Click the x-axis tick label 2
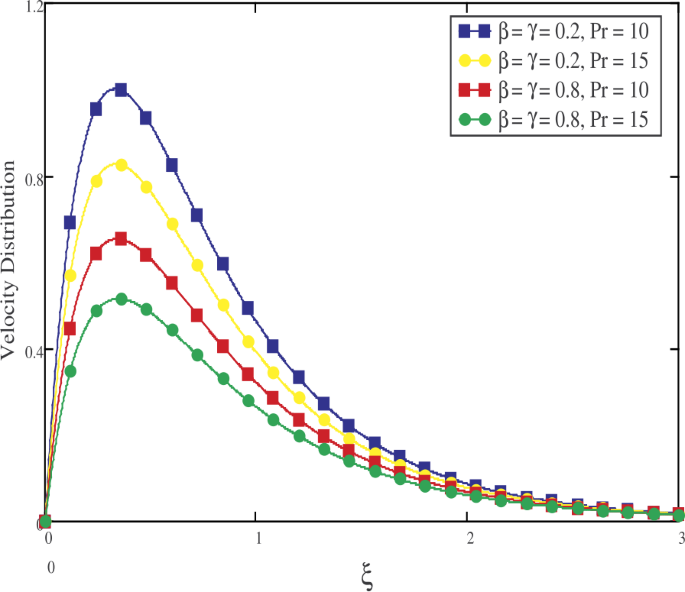This screenshot has width=685, height=592. tap(470, 539)
